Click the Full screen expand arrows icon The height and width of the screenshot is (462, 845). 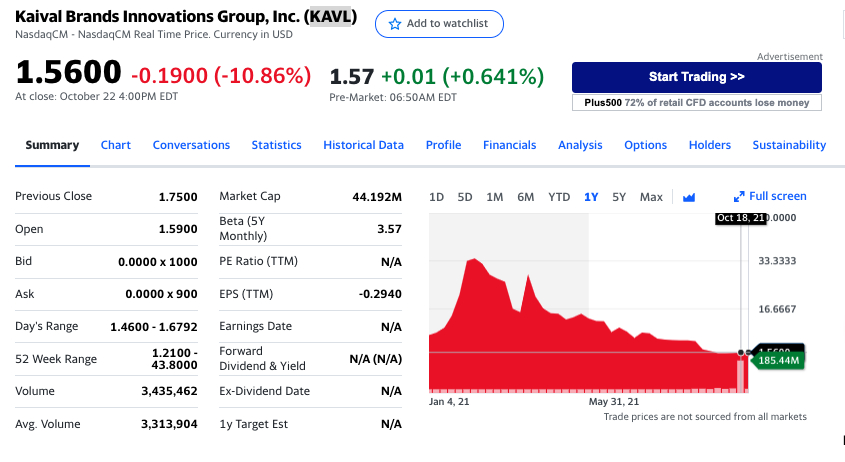(x=740, y=197)
